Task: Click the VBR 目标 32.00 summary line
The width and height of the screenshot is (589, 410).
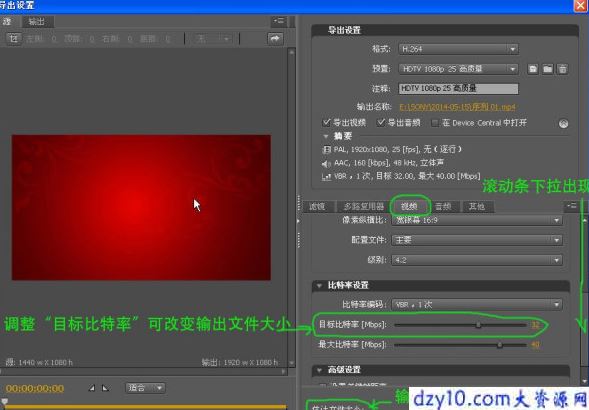Action: point(401,176)
